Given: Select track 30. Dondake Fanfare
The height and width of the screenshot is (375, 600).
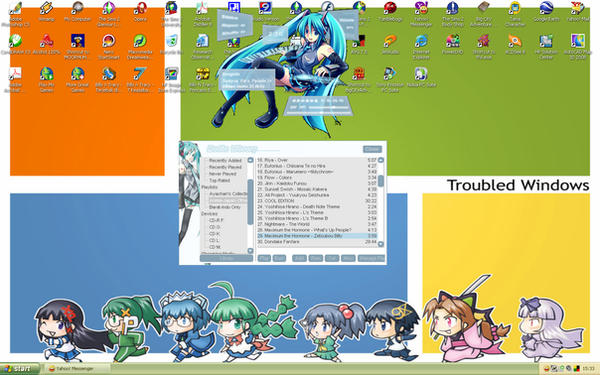Looking at the screenshot, I should click(x=317, y=242).
